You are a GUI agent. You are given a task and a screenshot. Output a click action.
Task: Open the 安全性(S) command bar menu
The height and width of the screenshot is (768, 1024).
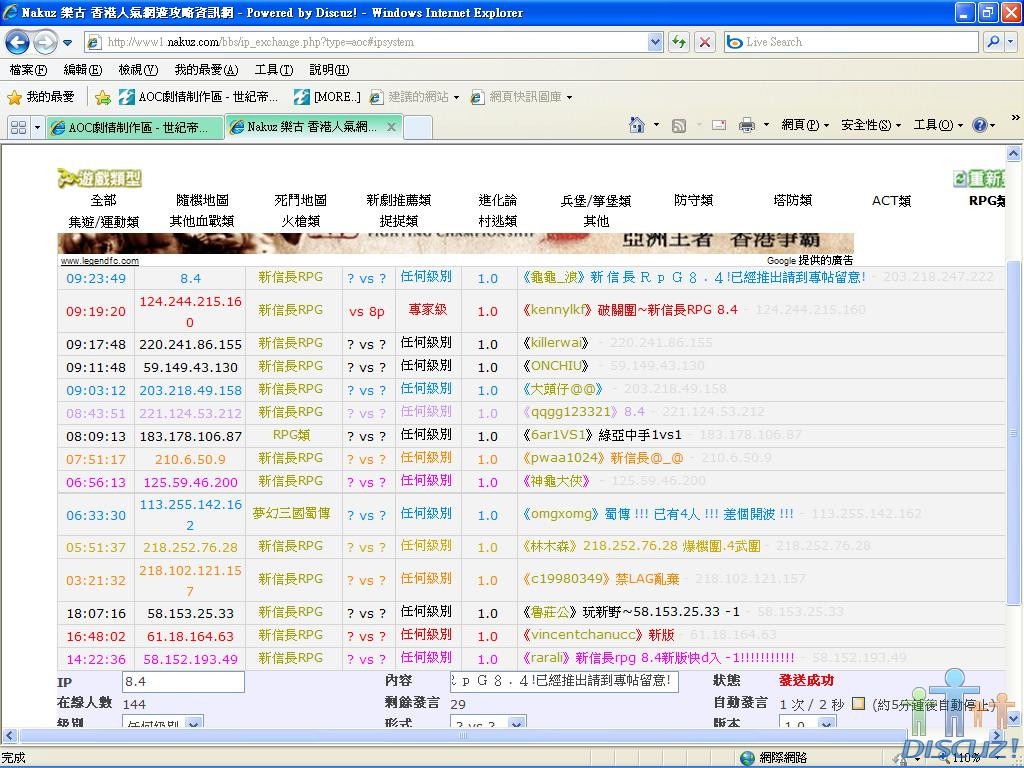click(x=871, y=125)
